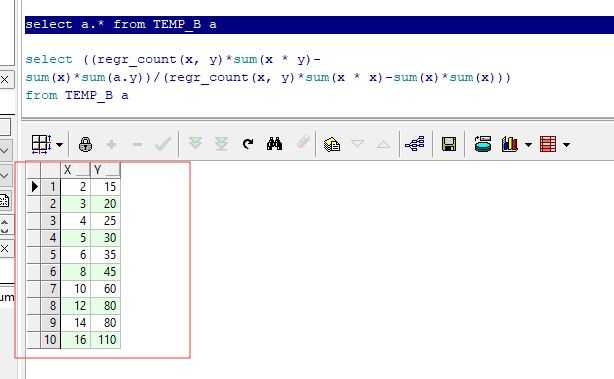Click the up-down stepper in the left panel

[5, 226]
